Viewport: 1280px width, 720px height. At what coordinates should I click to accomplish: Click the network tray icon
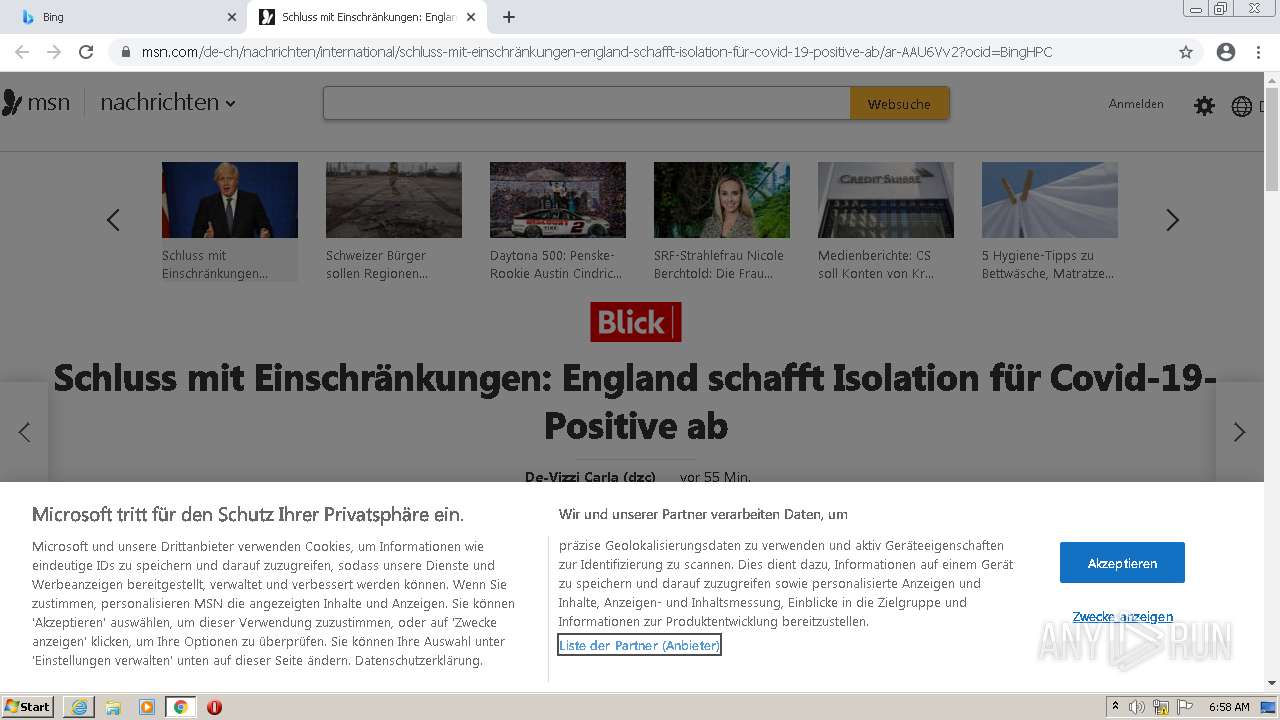coord(1161,707)
